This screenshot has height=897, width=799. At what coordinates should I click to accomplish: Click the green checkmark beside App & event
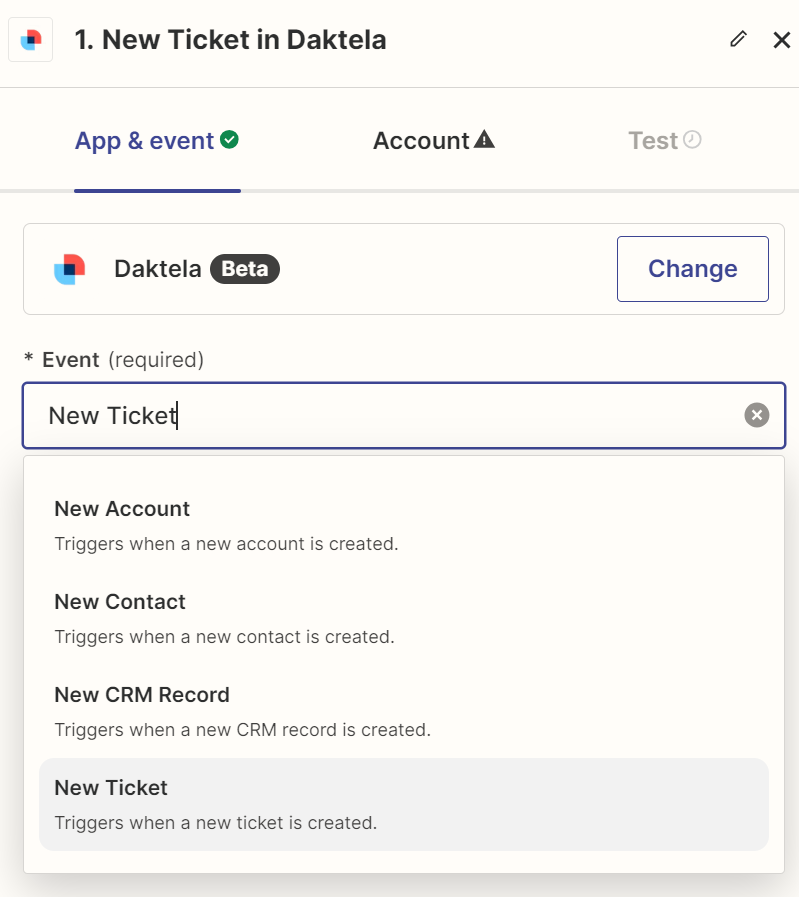(x=230, y=140)
